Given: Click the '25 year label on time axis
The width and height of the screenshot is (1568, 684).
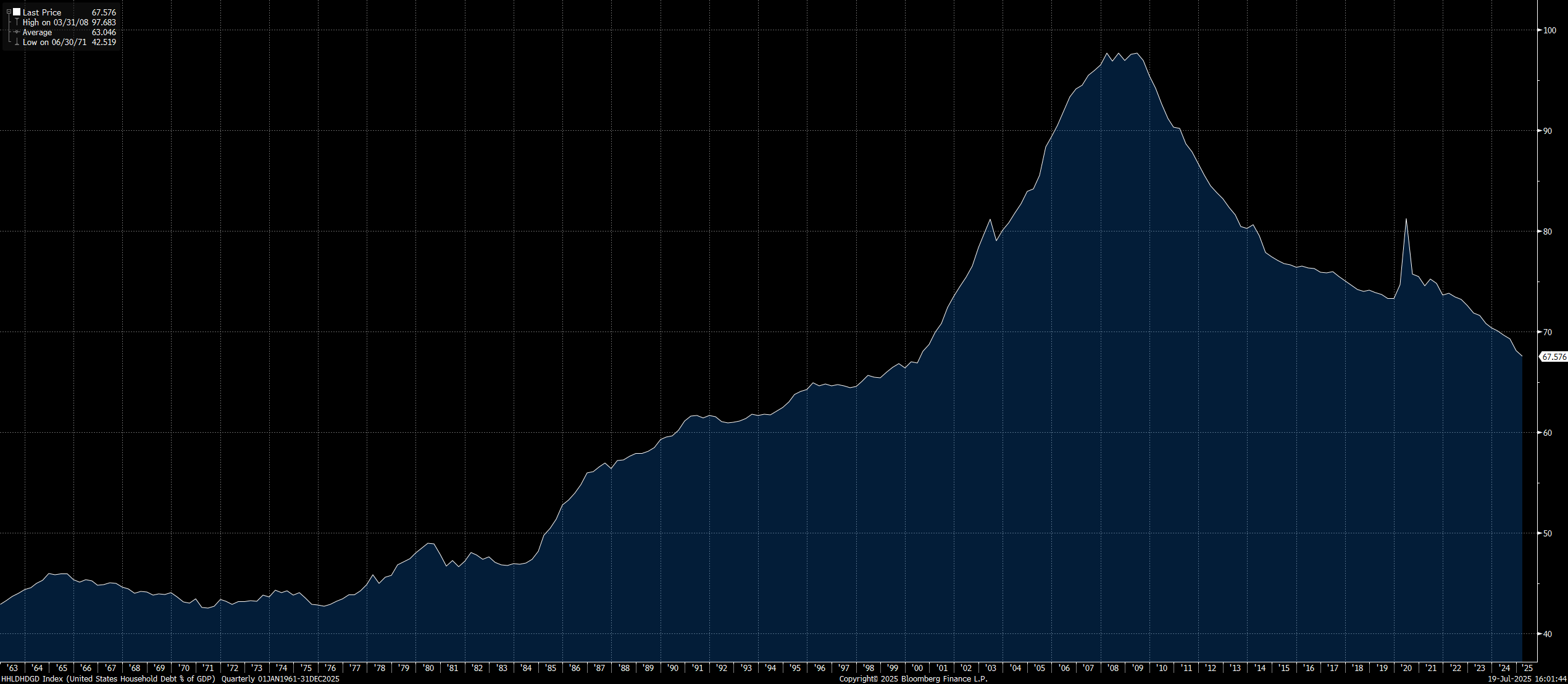Looking at the screenshot, I should tap(1528, 668).
